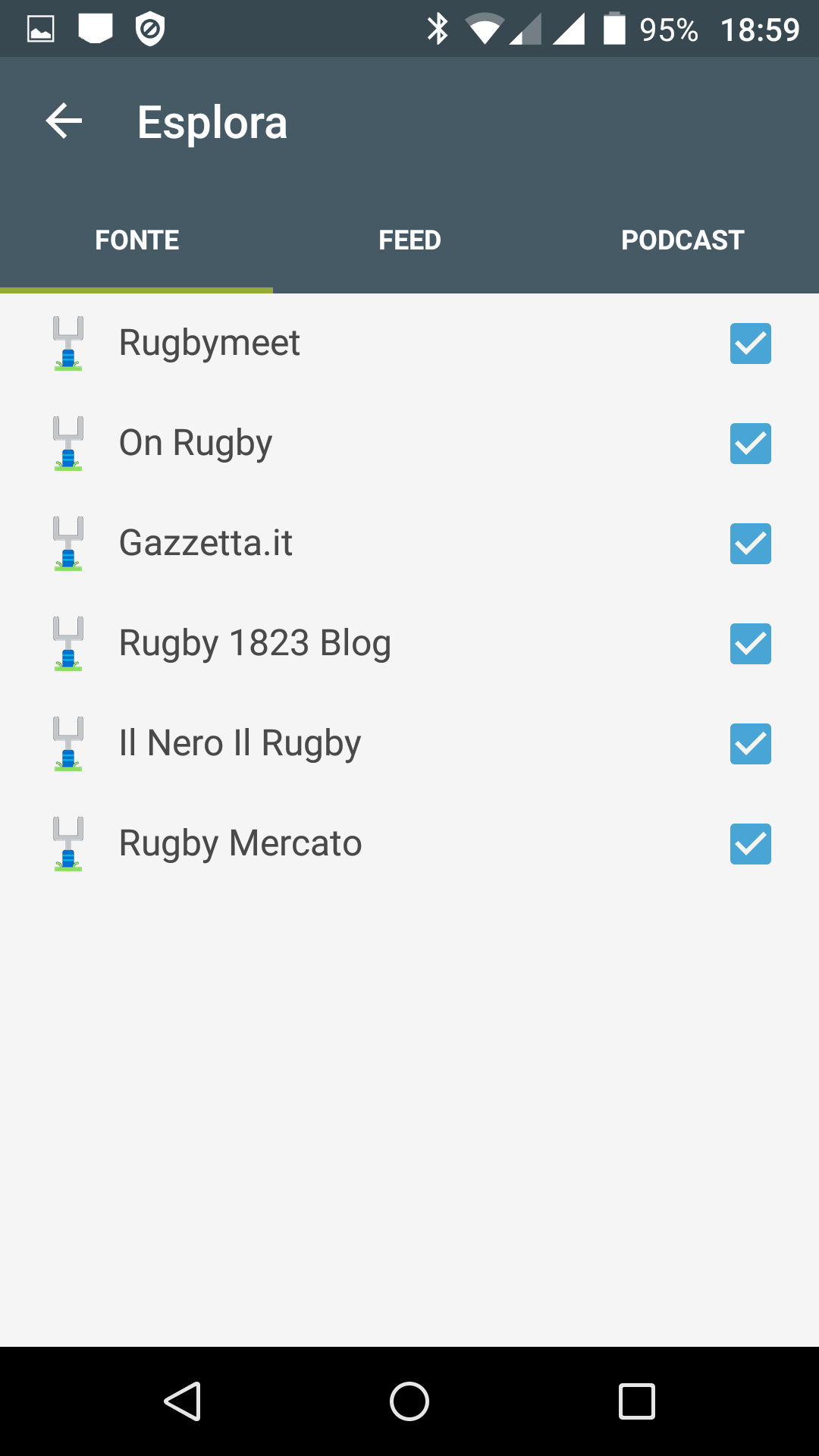Uncheck the Rugbymeet source checkbox
This screenshot has height=1456, width=819.
pos(750,344)
